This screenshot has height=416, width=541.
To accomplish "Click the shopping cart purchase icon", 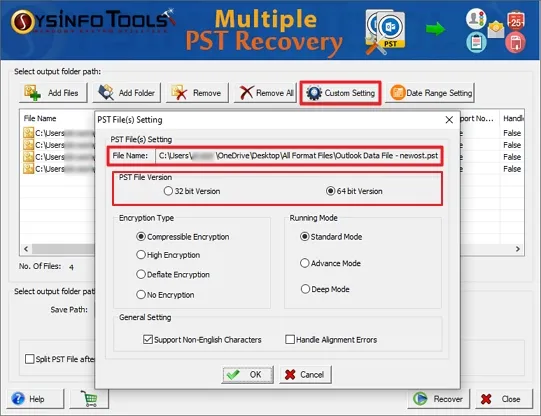I will tap(89, 399).
